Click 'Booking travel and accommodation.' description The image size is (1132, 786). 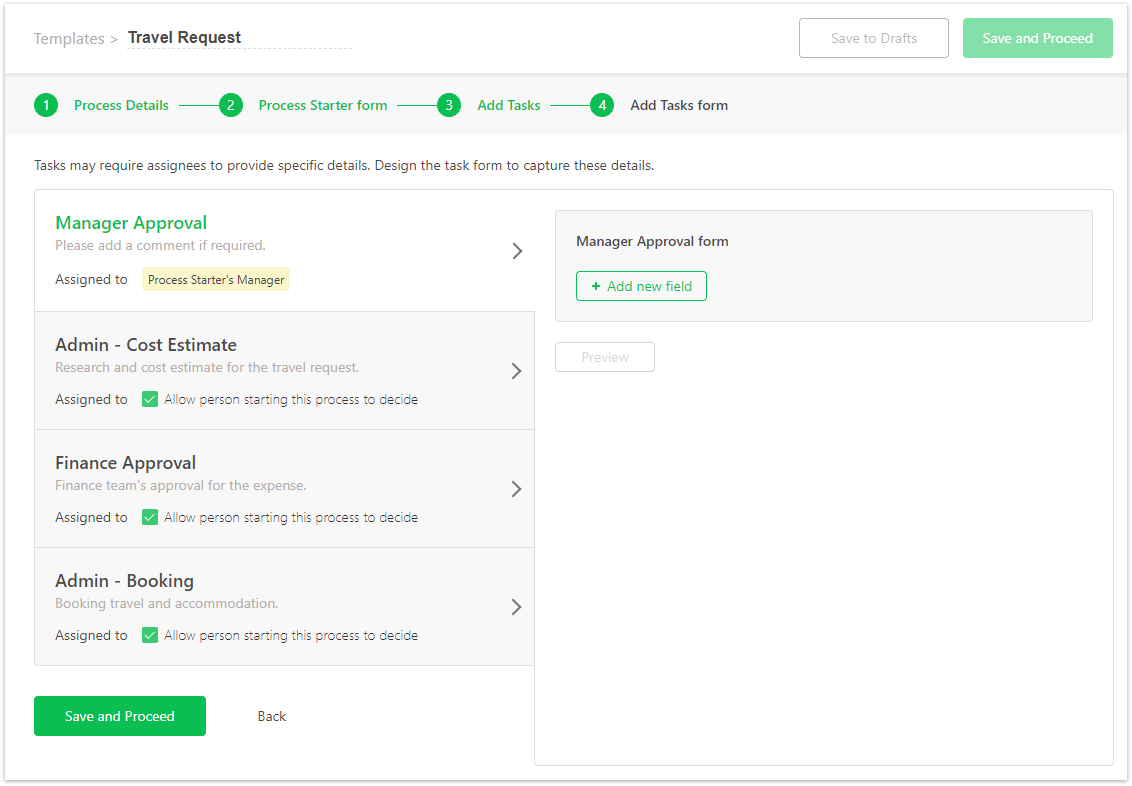167,603
